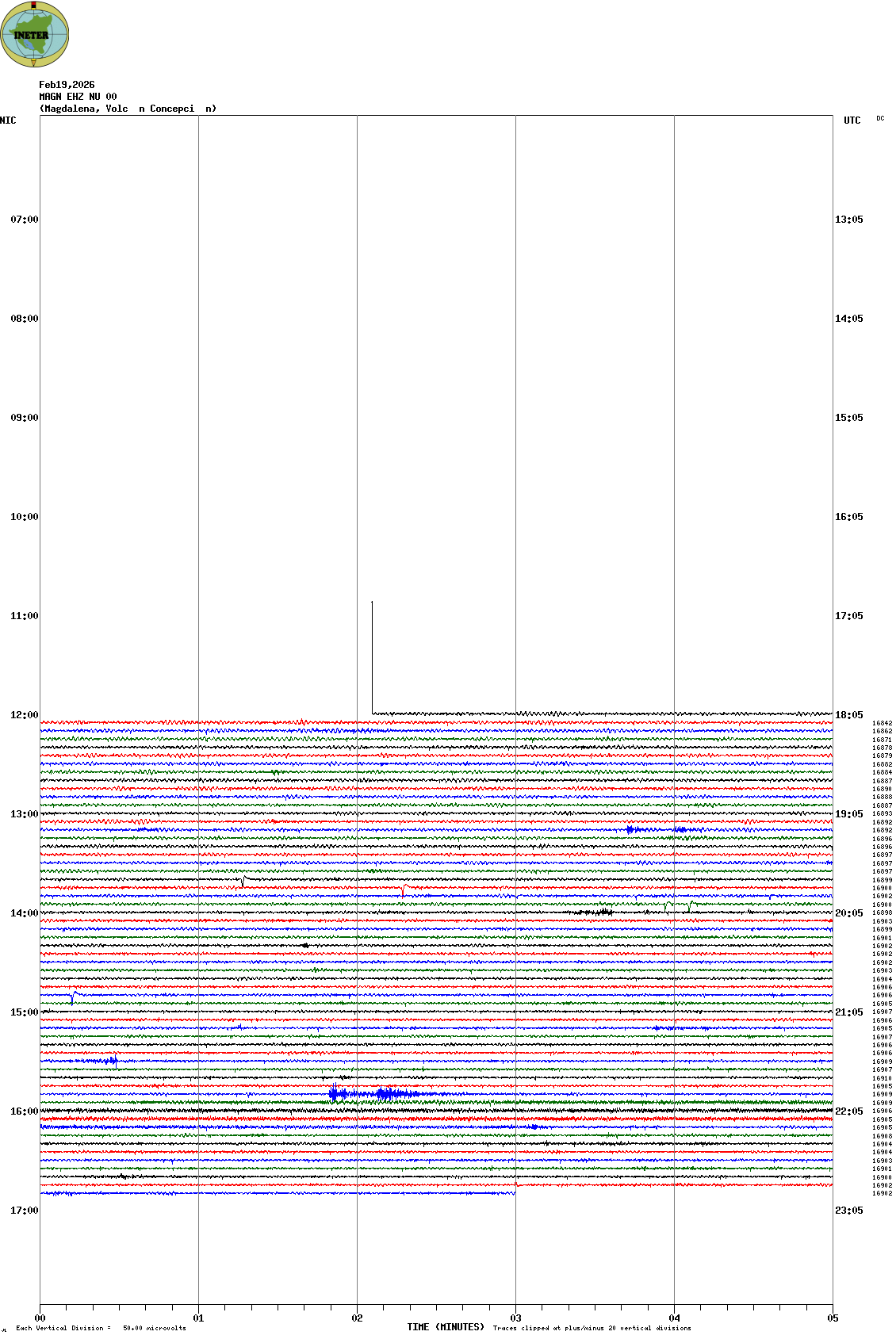Click the Feb19,2026 date label

pos(67,85)
